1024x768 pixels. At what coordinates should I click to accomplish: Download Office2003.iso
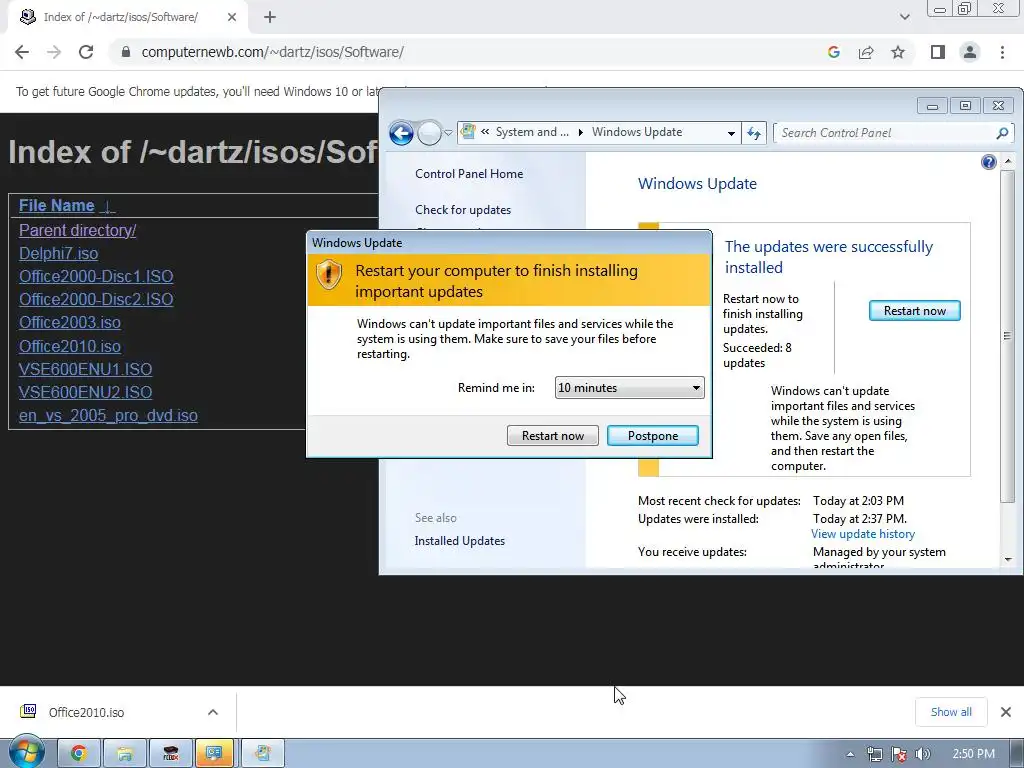coord(70,323)
